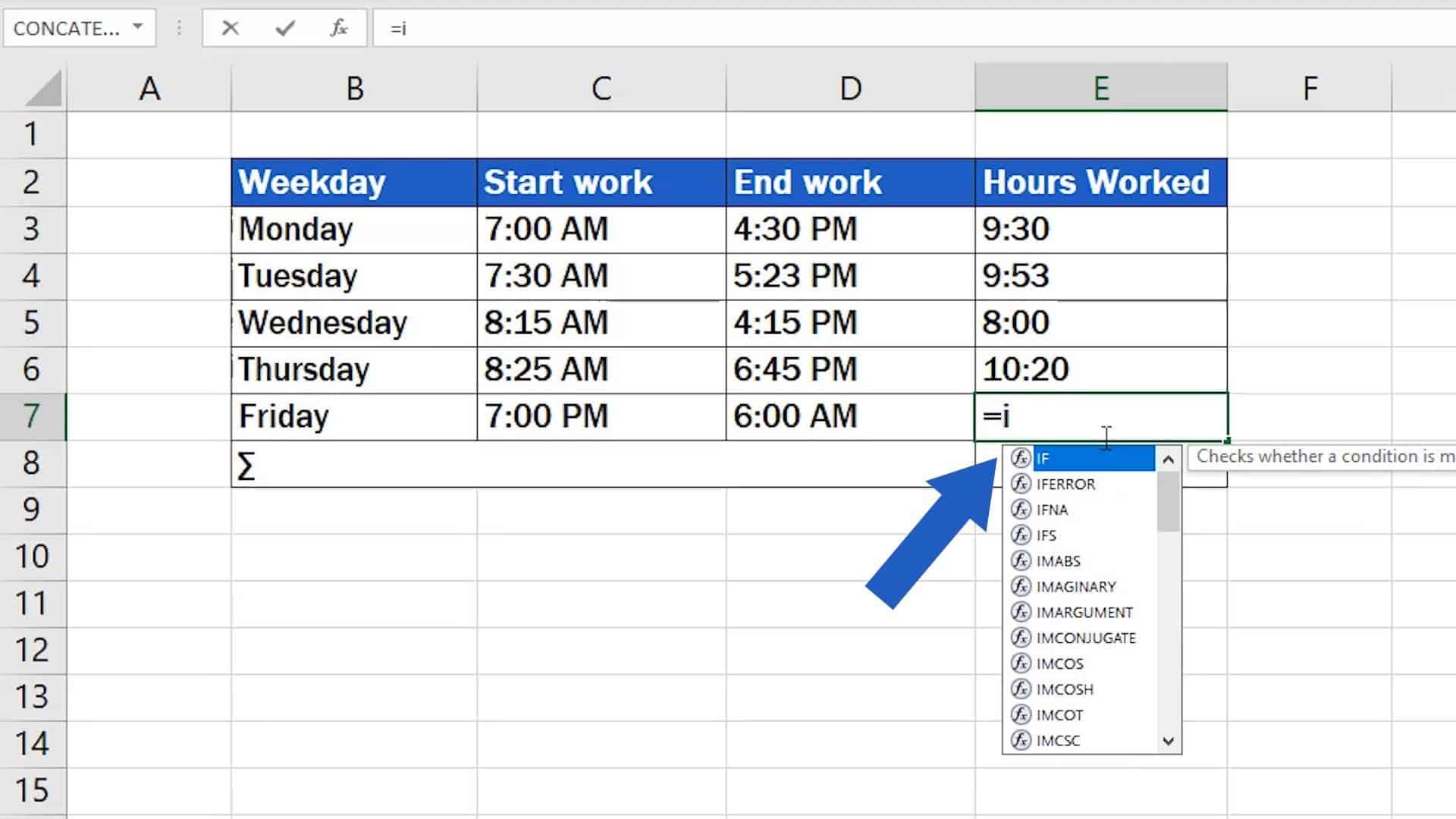Select row 2 header
This screenshot has height=819, width=1456.
pos(33,182)
